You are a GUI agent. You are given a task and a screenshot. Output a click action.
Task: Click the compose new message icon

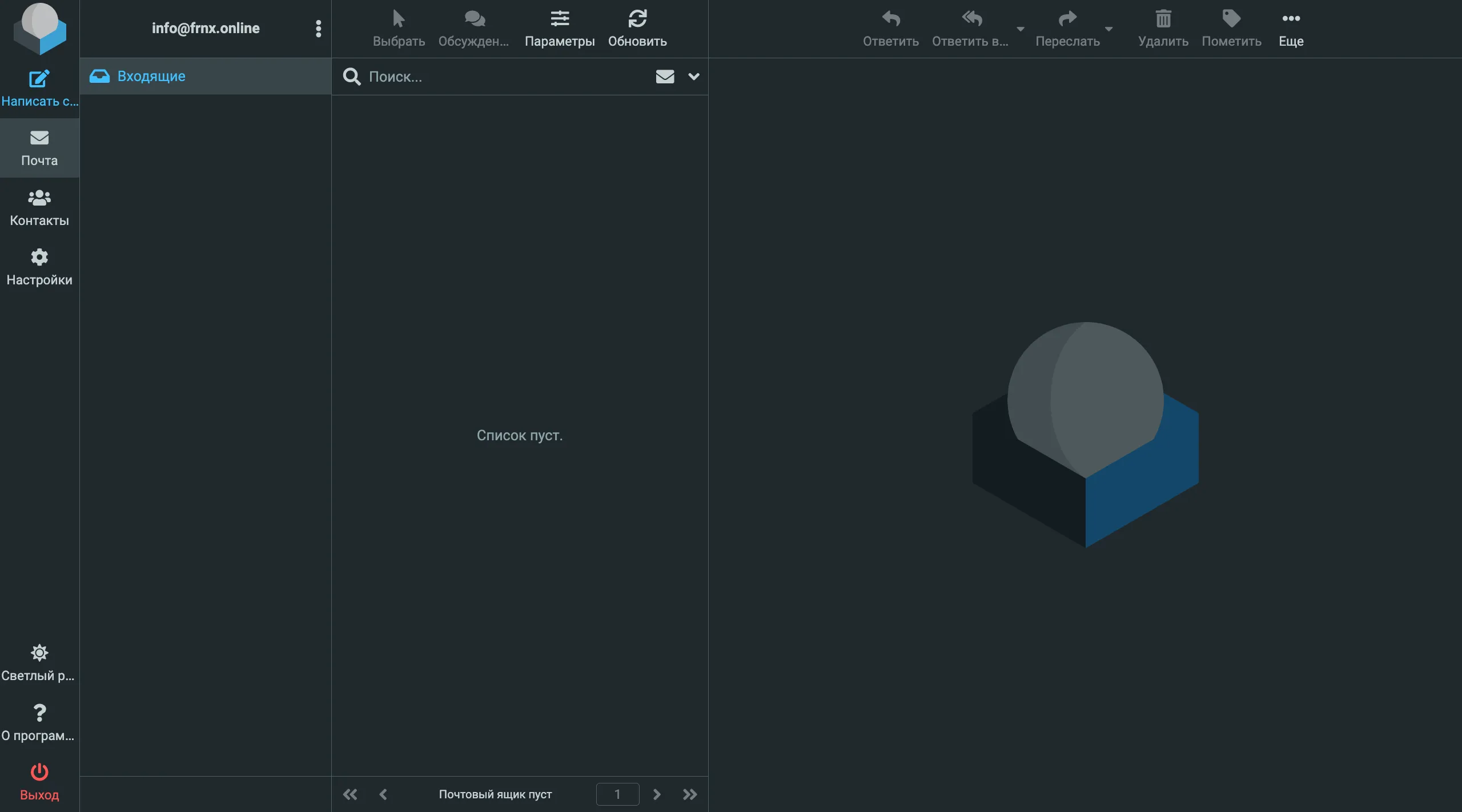[39, 79]
